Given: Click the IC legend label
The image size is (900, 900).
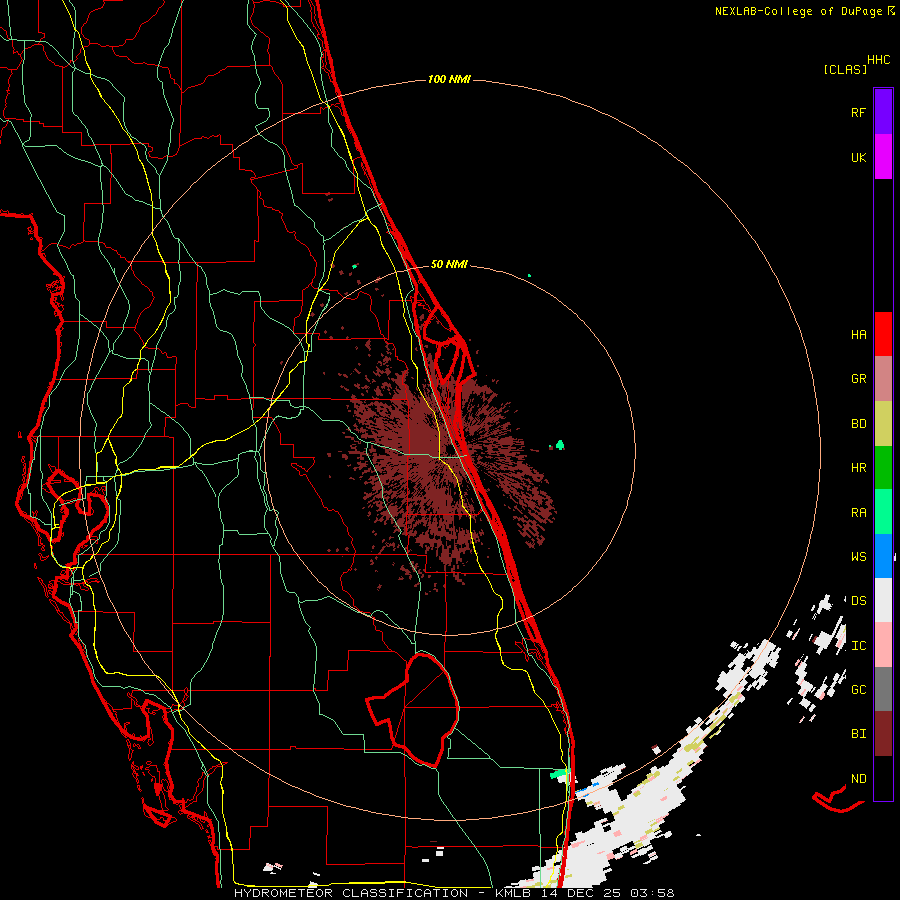Looking at the screenshot, I should click(858, 646).
